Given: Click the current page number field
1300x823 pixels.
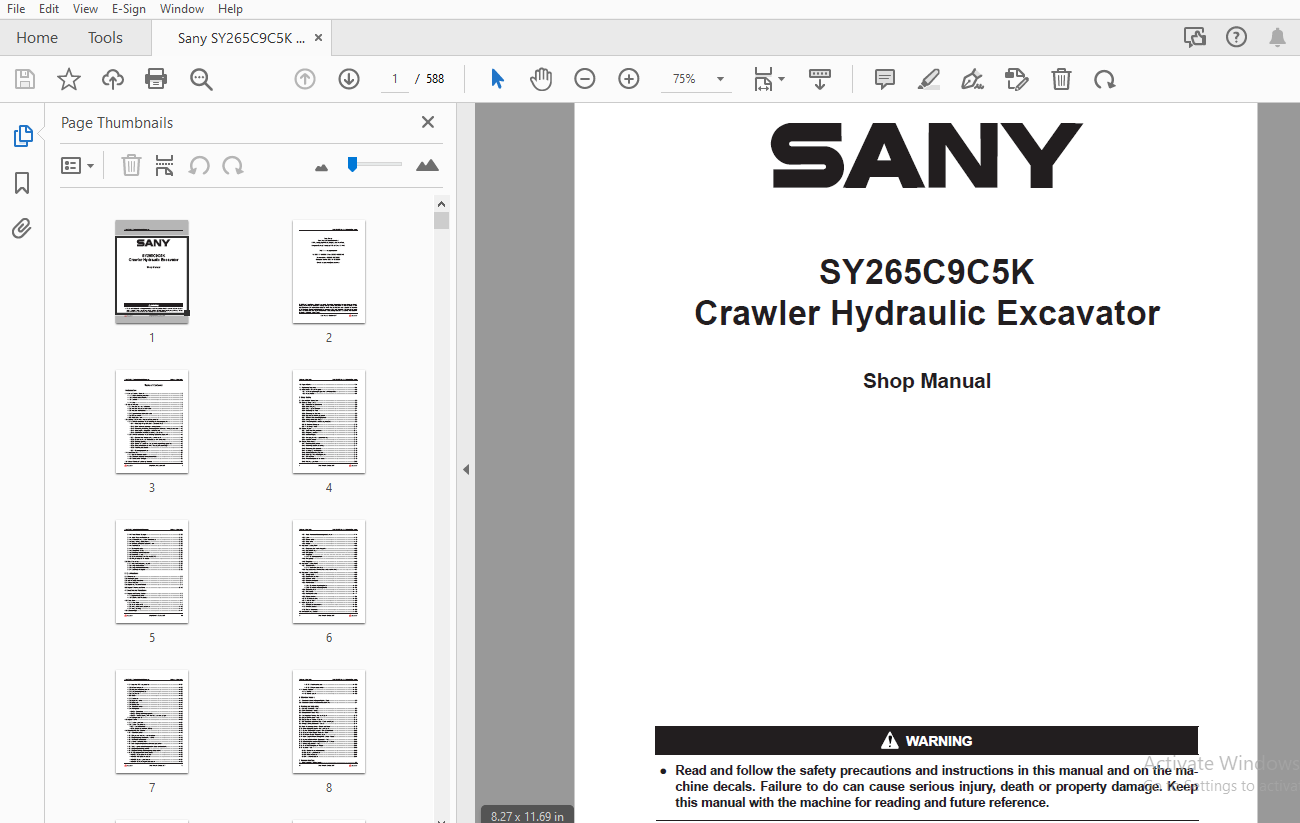Looking at the screenshot, I should point(395,79).
